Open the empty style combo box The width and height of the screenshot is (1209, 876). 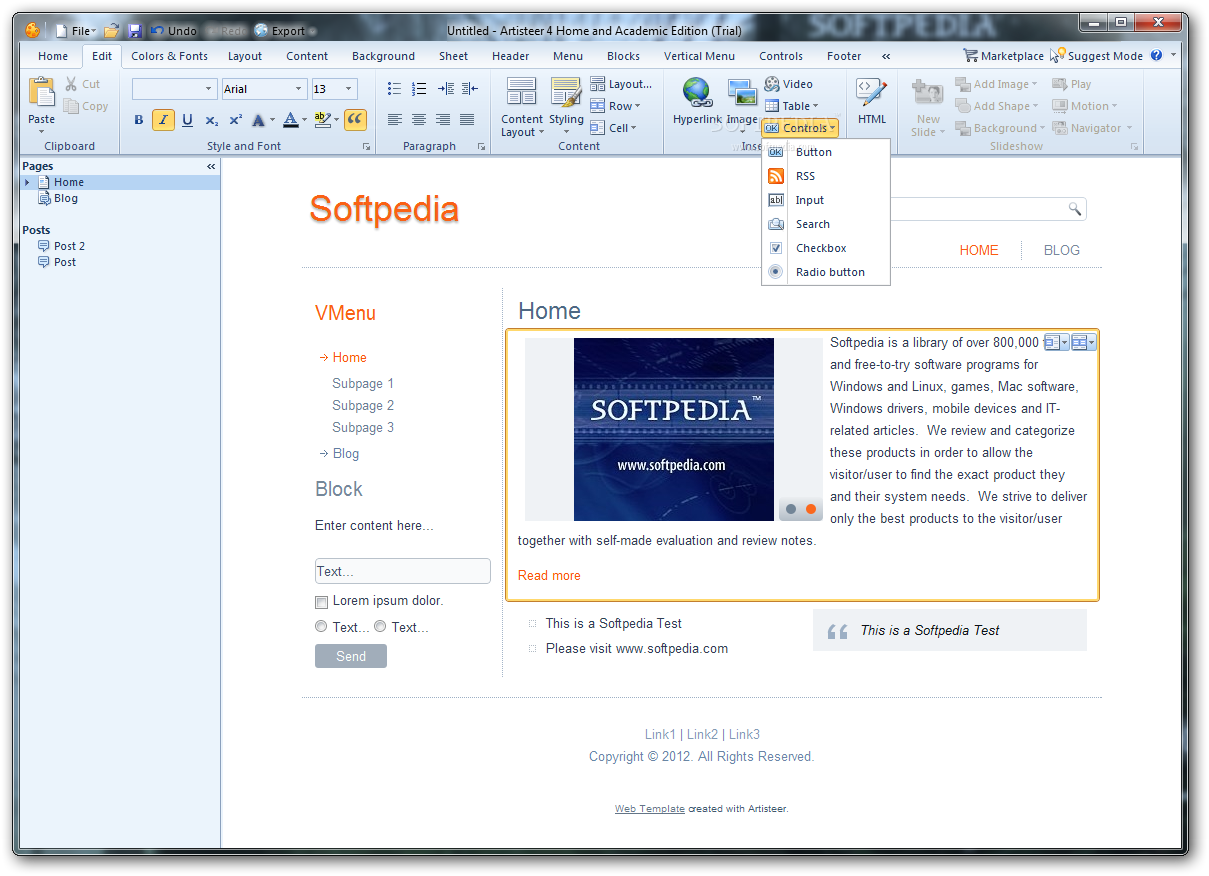[x=174, y=89]
